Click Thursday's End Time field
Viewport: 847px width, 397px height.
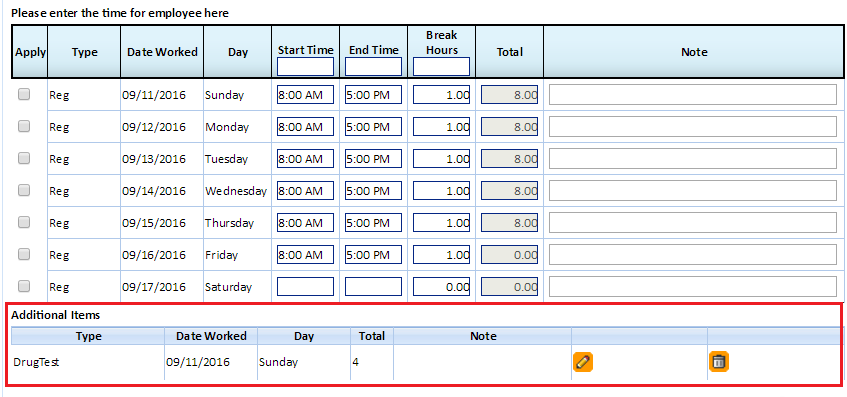coord(373,222)
